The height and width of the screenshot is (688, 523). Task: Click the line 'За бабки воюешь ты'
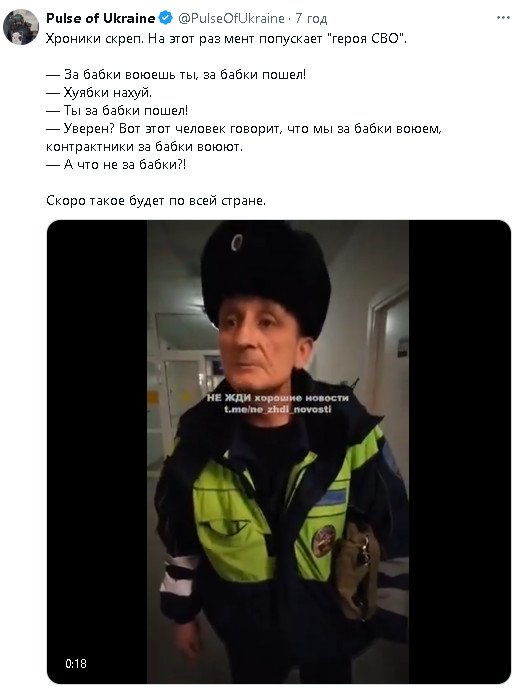(x=176, y=75)
